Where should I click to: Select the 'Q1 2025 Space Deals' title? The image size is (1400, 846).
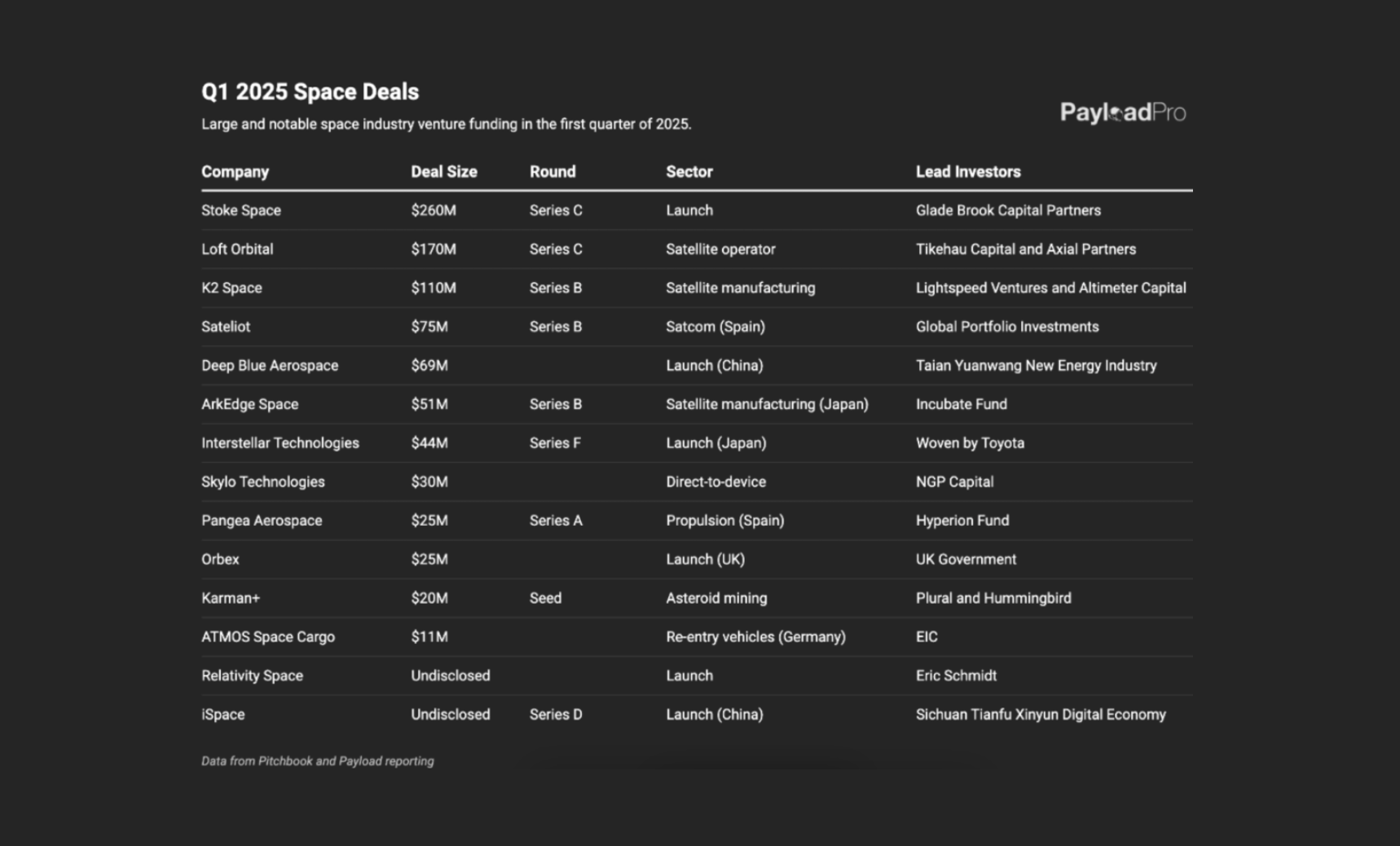click(310, 92)
